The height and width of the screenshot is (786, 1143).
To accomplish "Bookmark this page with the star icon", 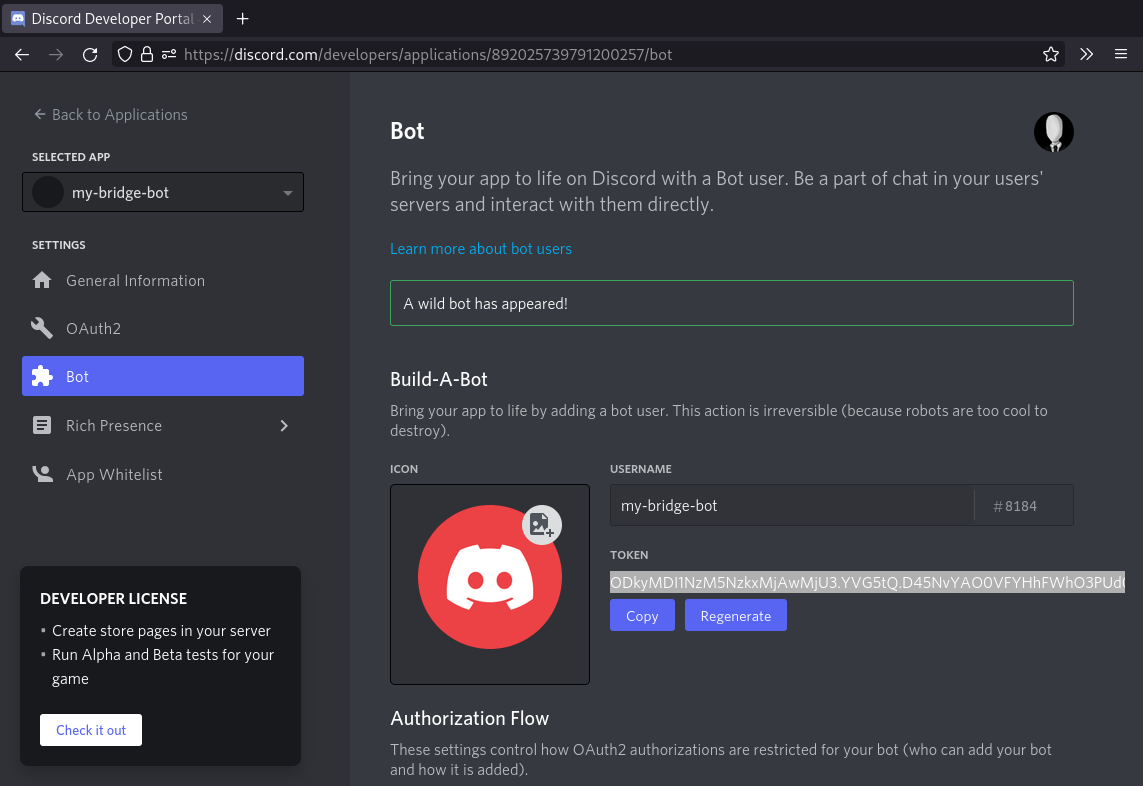I will [1050, 55].
